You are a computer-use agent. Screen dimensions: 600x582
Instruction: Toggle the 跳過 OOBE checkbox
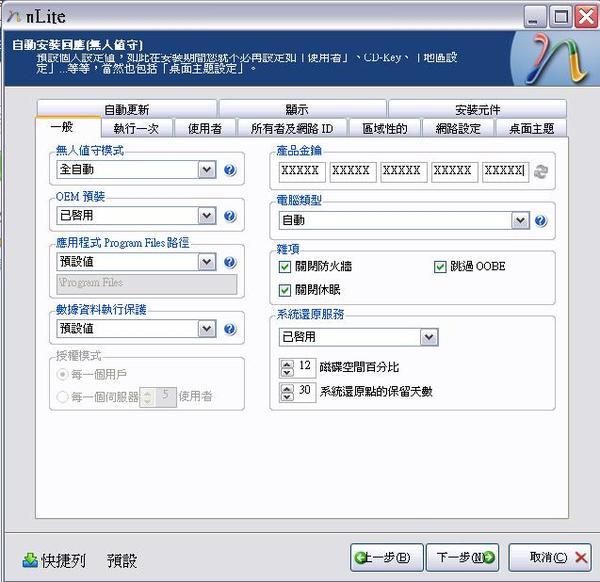pos(440,267)
